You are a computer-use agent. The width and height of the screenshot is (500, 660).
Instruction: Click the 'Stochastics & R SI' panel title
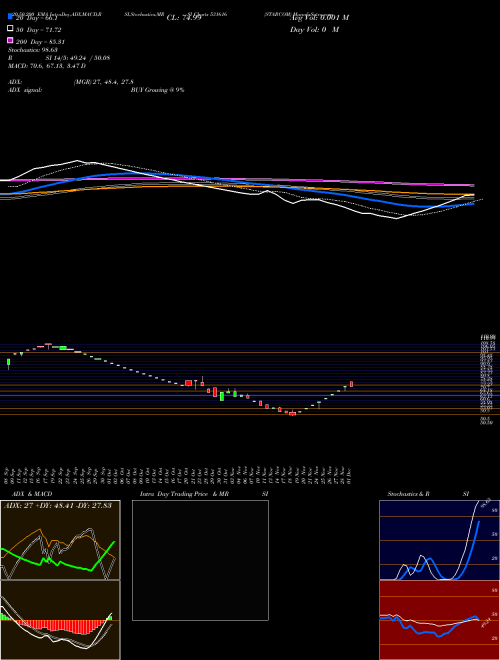[x=428, y=494]
